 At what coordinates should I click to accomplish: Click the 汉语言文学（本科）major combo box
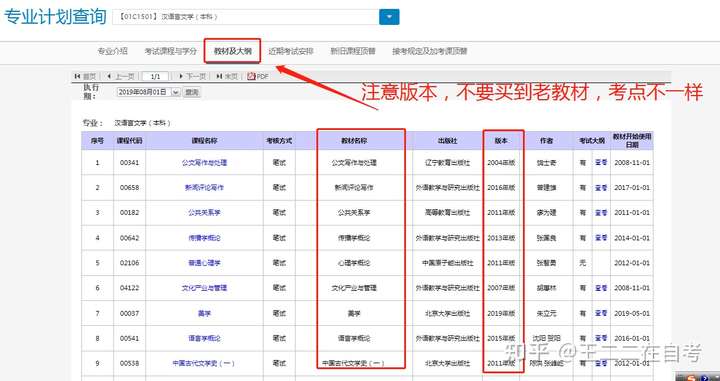[x=246, y=17]
